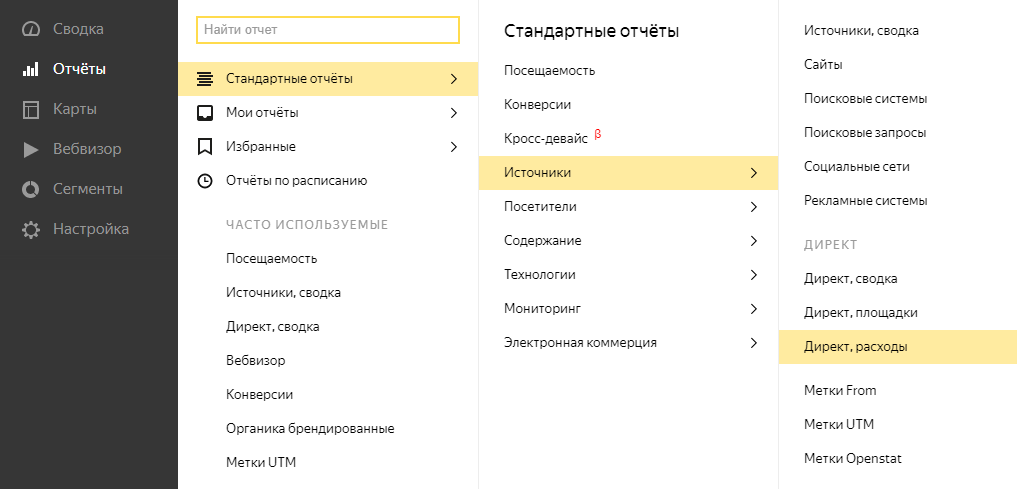Select Поисковые запросы report
Screen dimensions: 1017x489
point(864,133)
